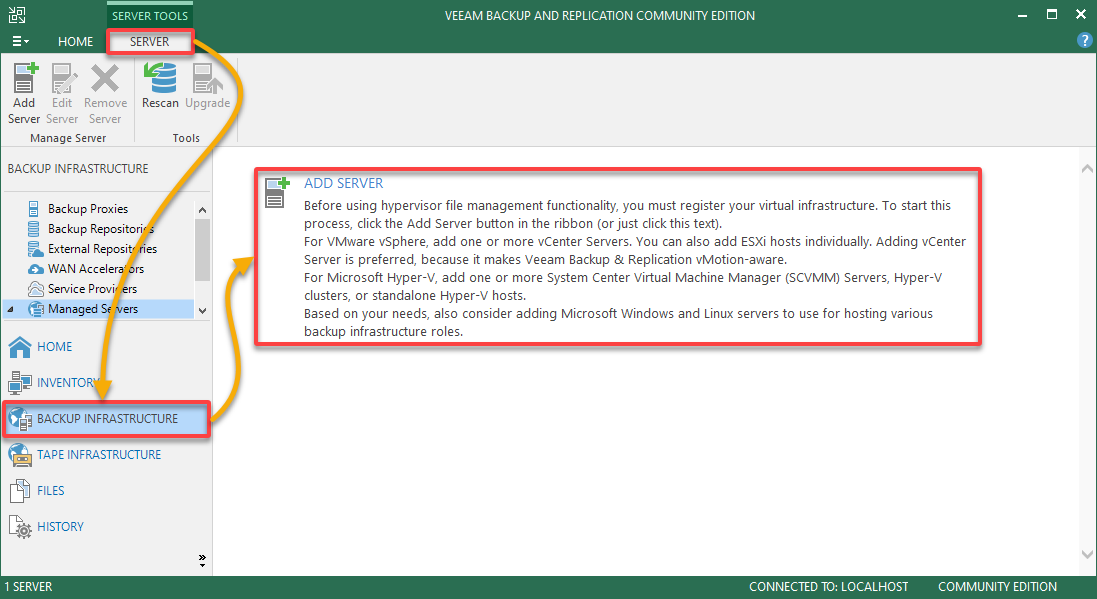Screen dimensions: 1097x599
Task: Click the Service Providers icon
Action: [36, 288]
